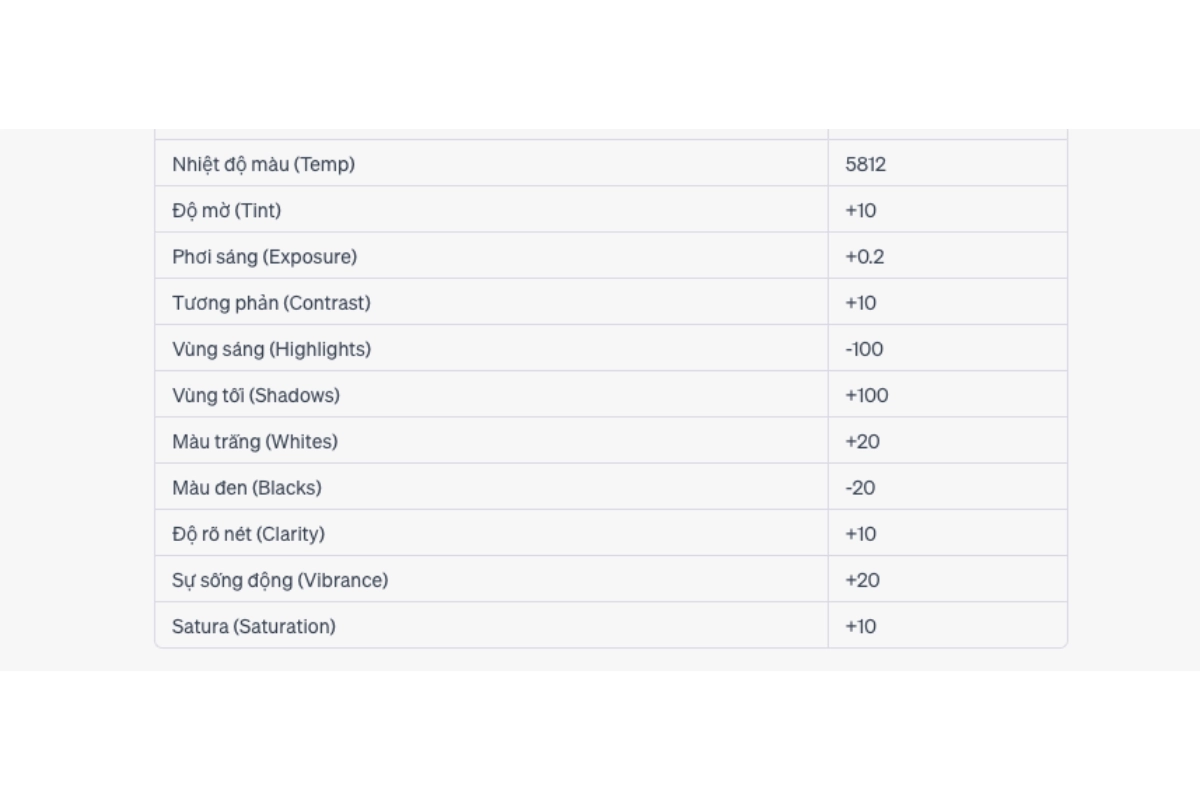Select the -100 highlights value
The width and height of the screenshot is (1200, 800).
point(864,349)
